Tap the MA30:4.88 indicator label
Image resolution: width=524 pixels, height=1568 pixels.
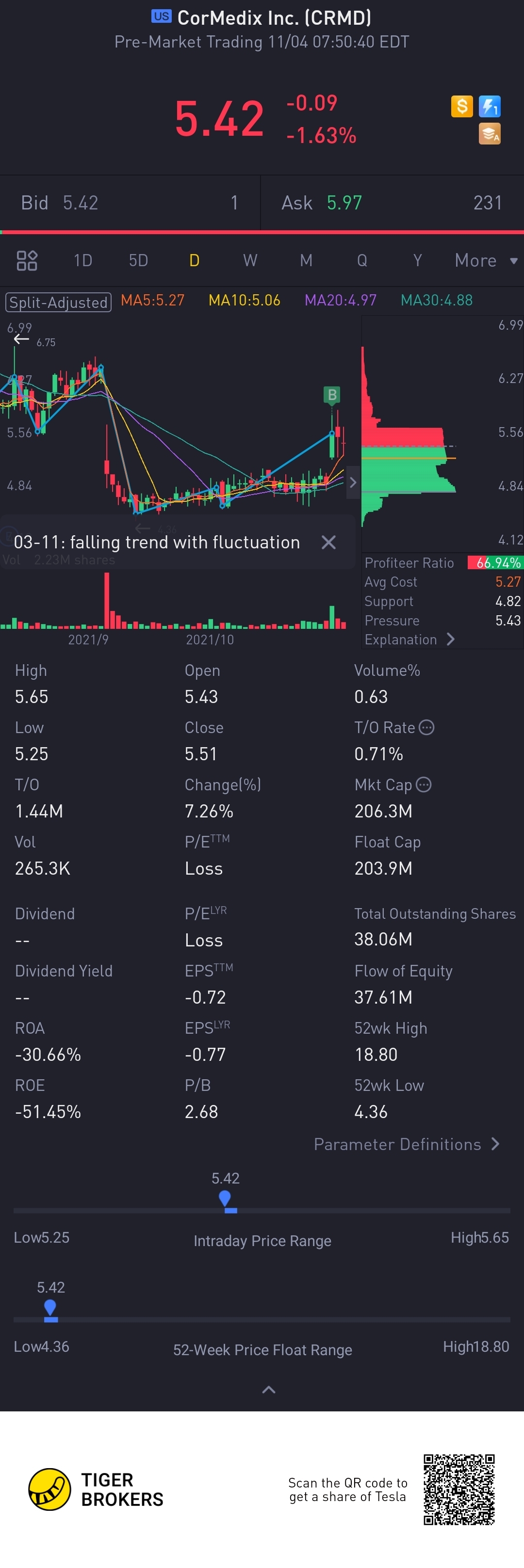[x=436, y=300]
